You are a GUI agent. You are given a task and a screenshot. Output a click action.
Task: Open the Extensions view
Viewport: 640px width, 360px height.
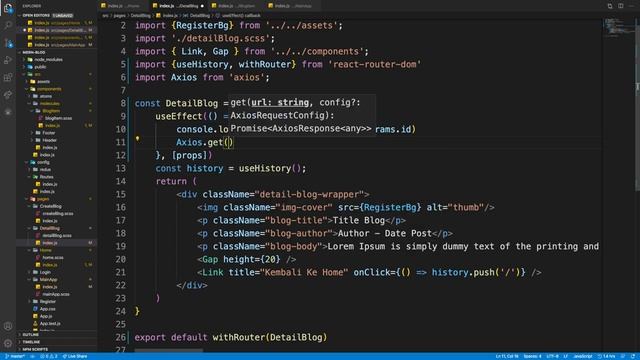pyautogui.click(x=8, y=77)
